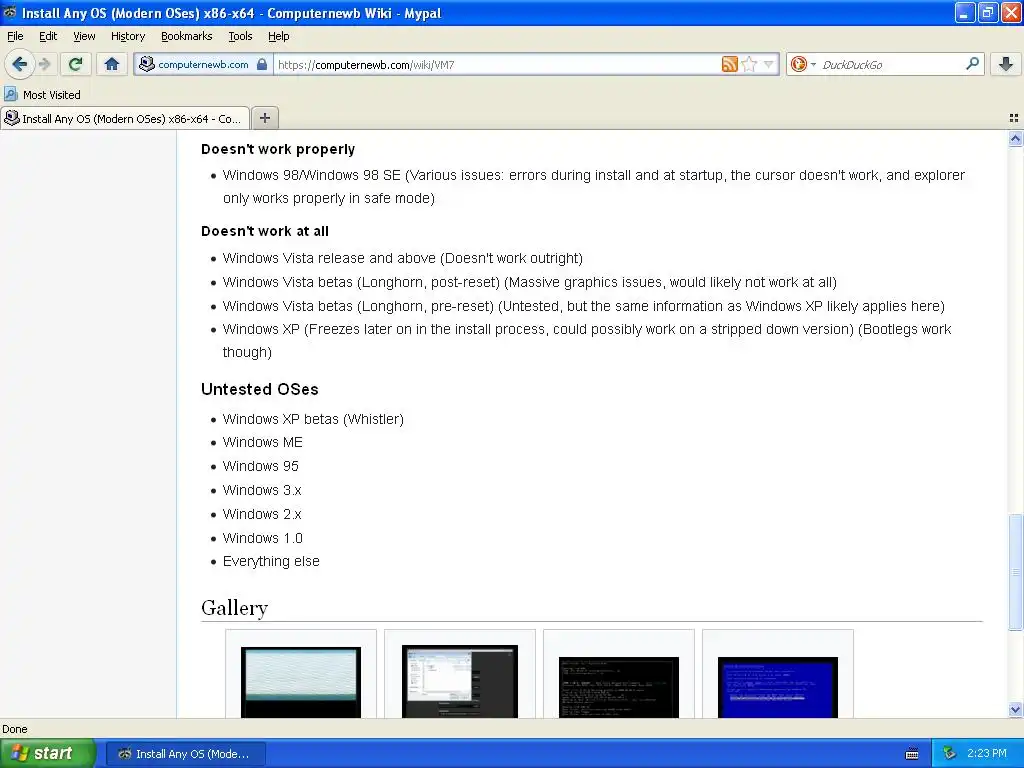The width and height of the screenshot is (1024, 768).
Task: Click the Gallery section heading
Action: point(234,608)
